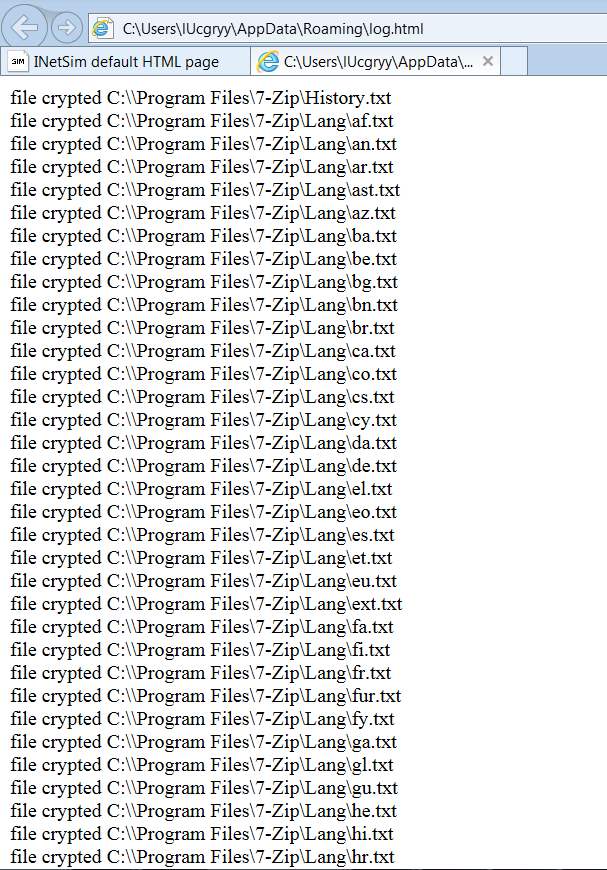This screenshot has width=607, height=870.
Task: Click the Lang\fur.txt log entry
Action: click(206, 696)
